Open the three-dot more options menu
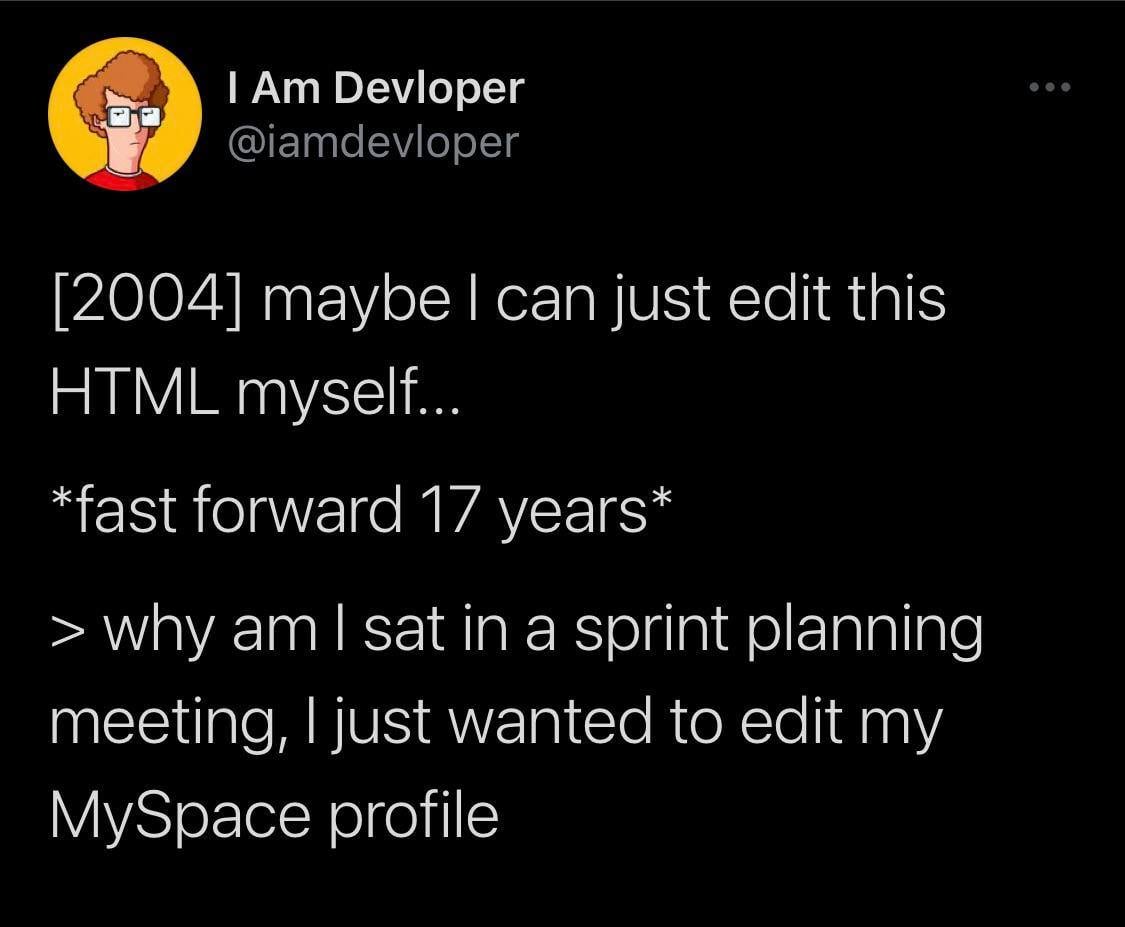 (x=1050, y=89)
